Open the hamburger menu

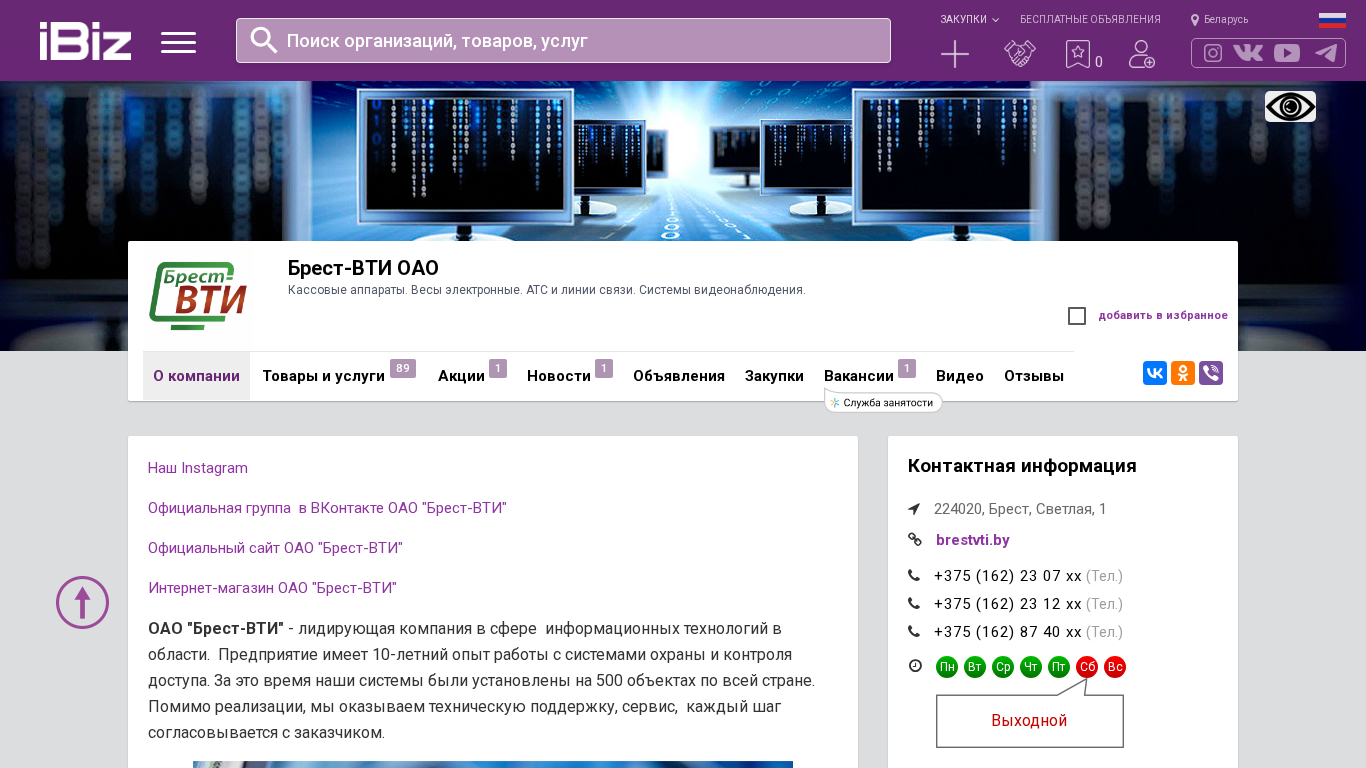coord(178,42)
